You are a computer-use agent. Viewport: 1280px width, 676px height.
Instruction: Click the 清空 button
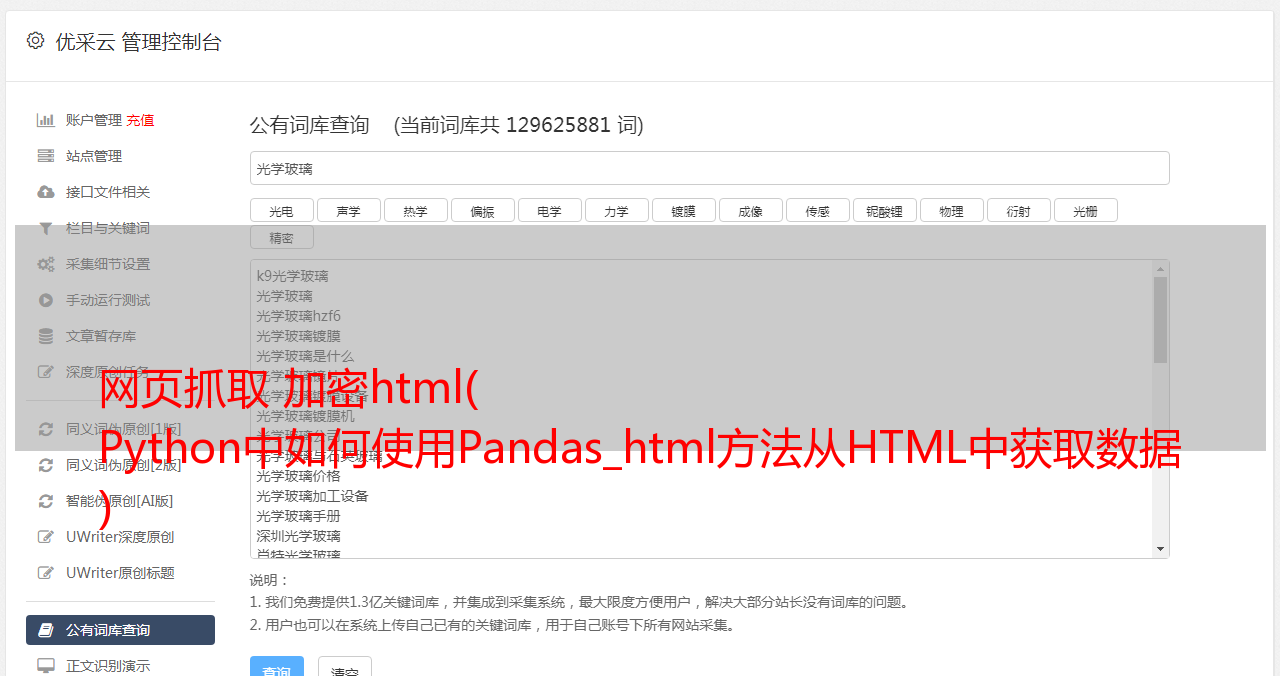(345, 670)
